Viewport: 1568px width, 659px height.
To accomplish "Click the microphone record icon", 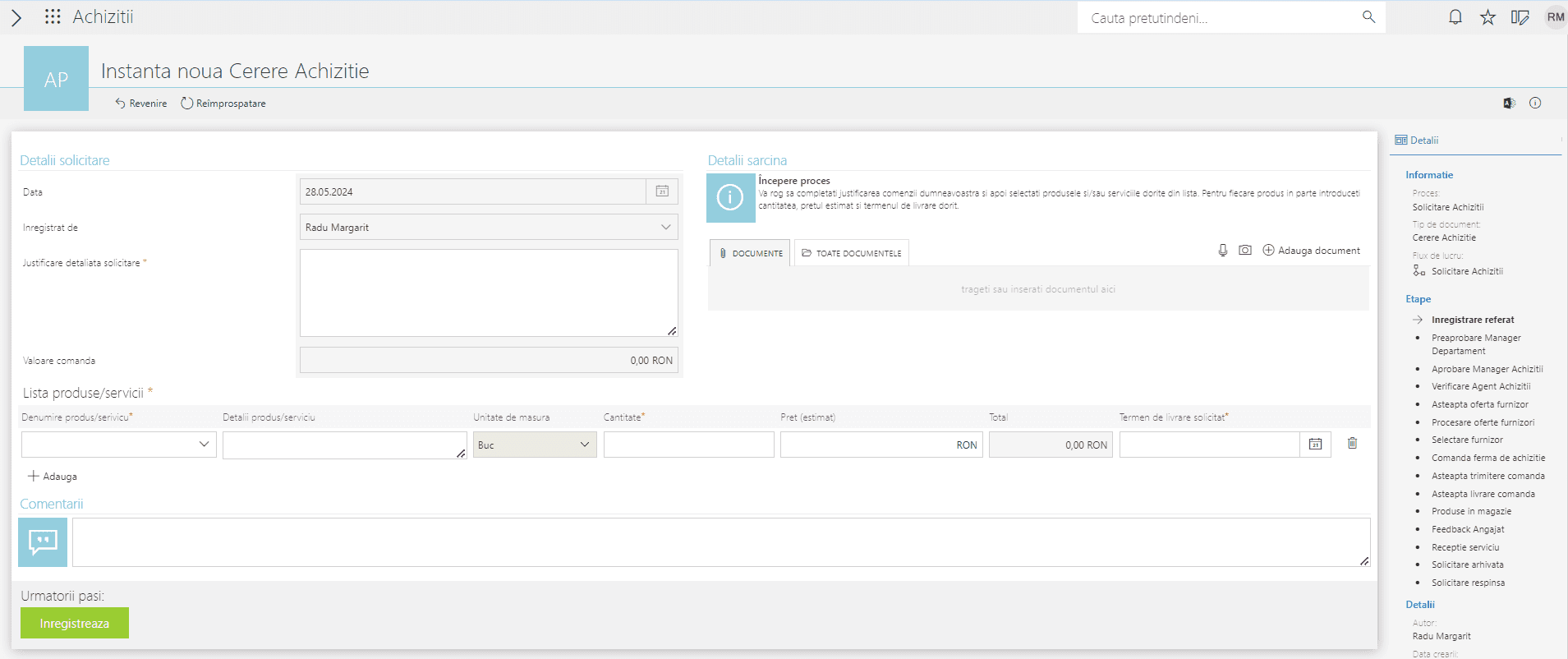I will tap(1223, 250).
